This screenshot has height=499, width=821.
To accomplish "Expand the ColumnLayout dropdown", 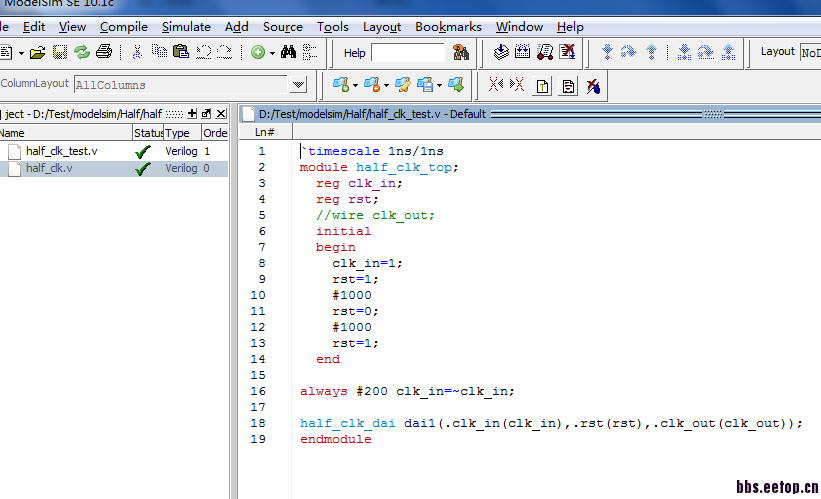I will [298, 85].
